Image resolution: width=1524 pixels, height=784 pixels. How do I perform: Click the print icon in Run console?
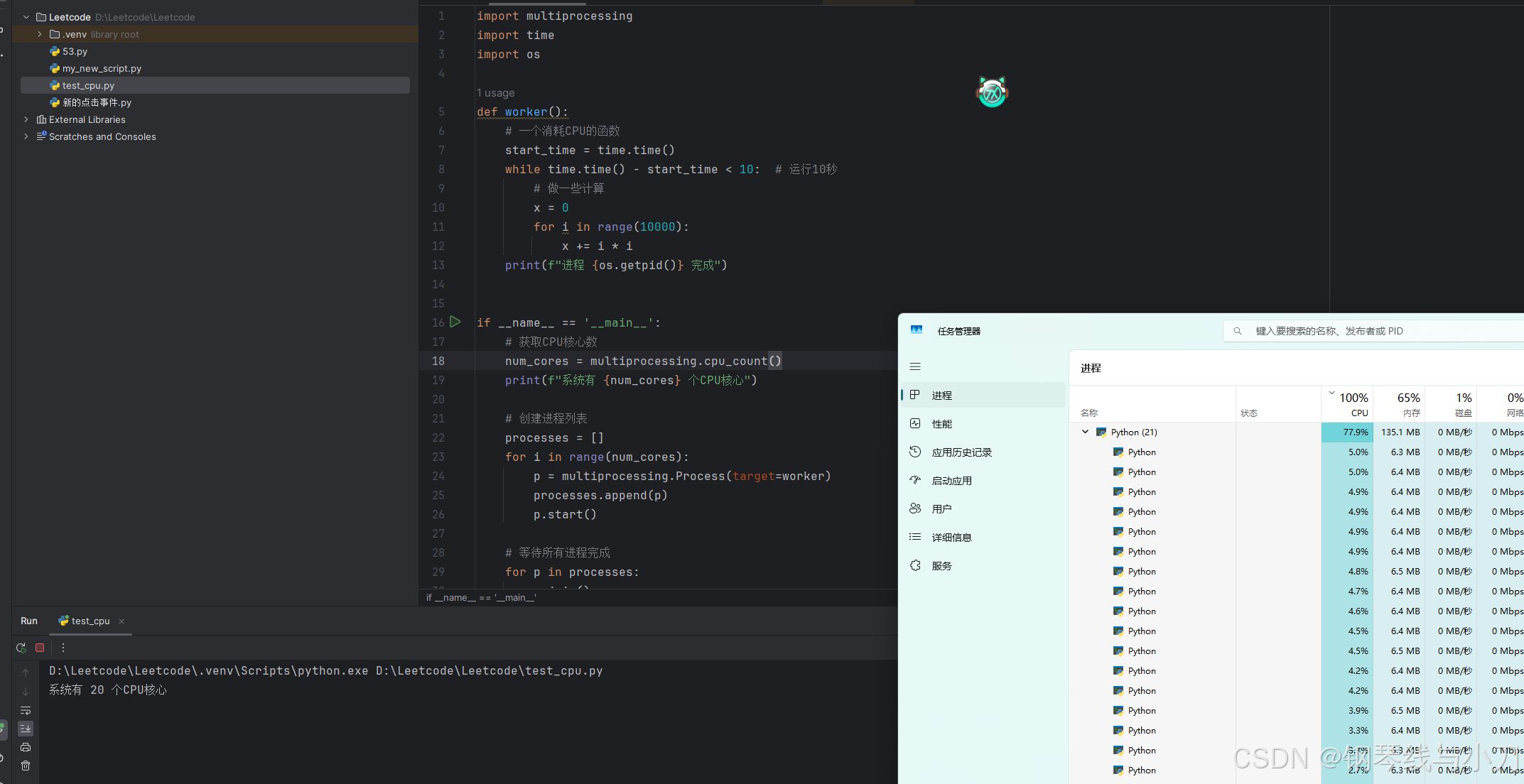tap(26, 747)
